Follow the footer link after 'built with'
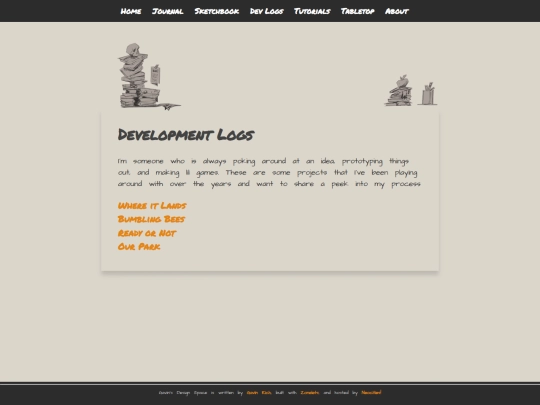The height and width of the screenshot is (405, 540). tap(310, 393)
